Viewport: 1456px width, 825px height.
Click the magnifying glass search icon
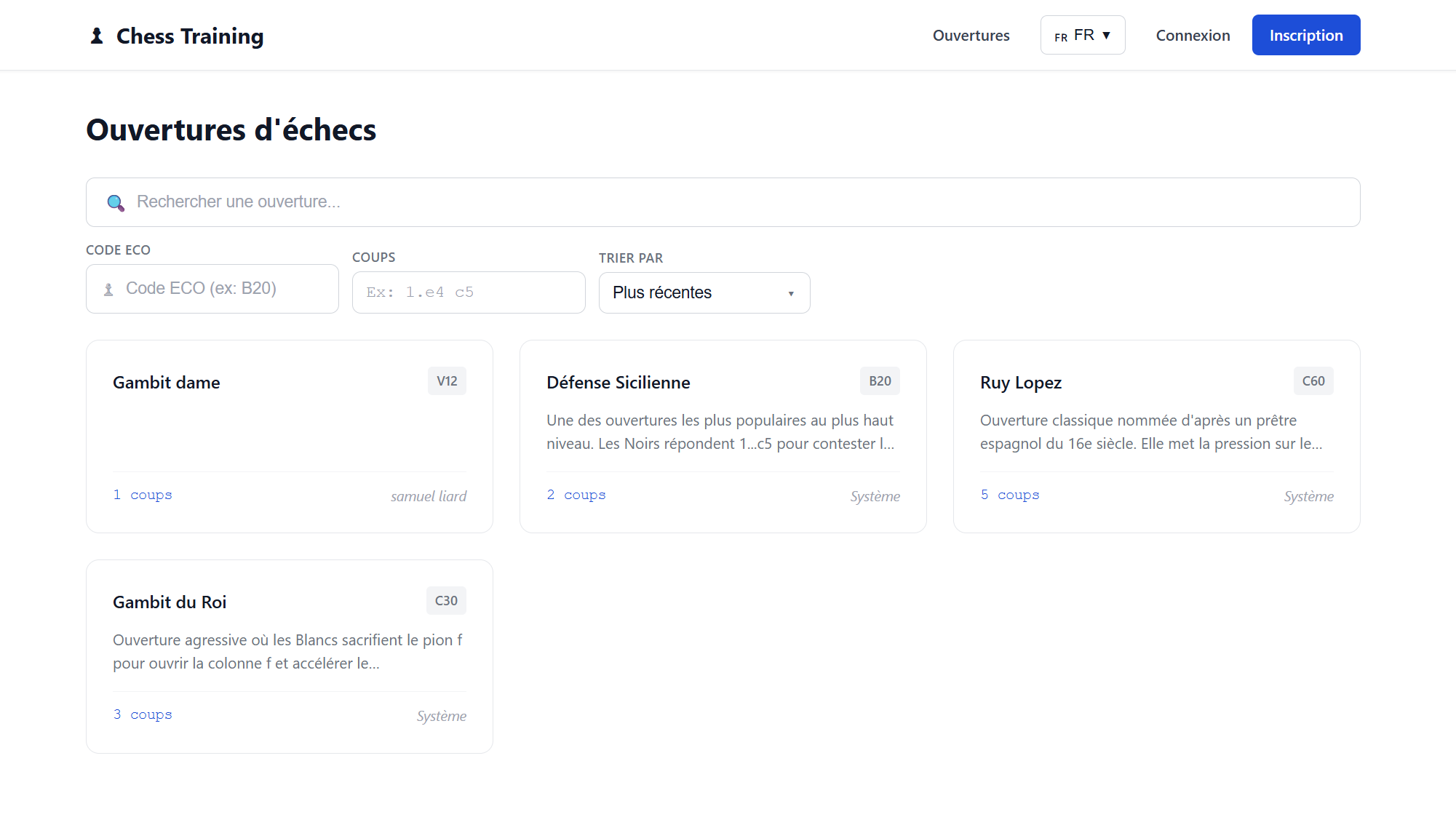click(115, 202)
